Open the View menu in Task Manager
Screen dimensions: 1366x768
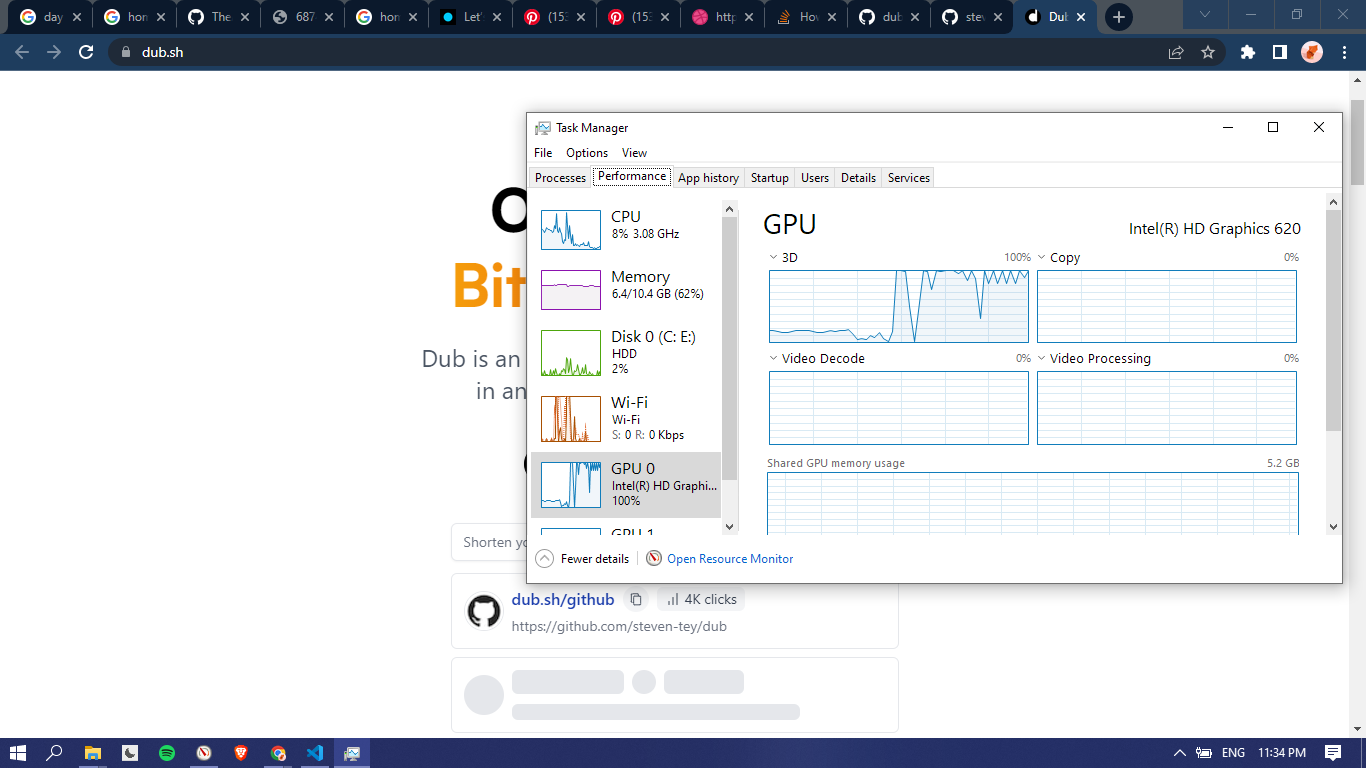point(634,152)
